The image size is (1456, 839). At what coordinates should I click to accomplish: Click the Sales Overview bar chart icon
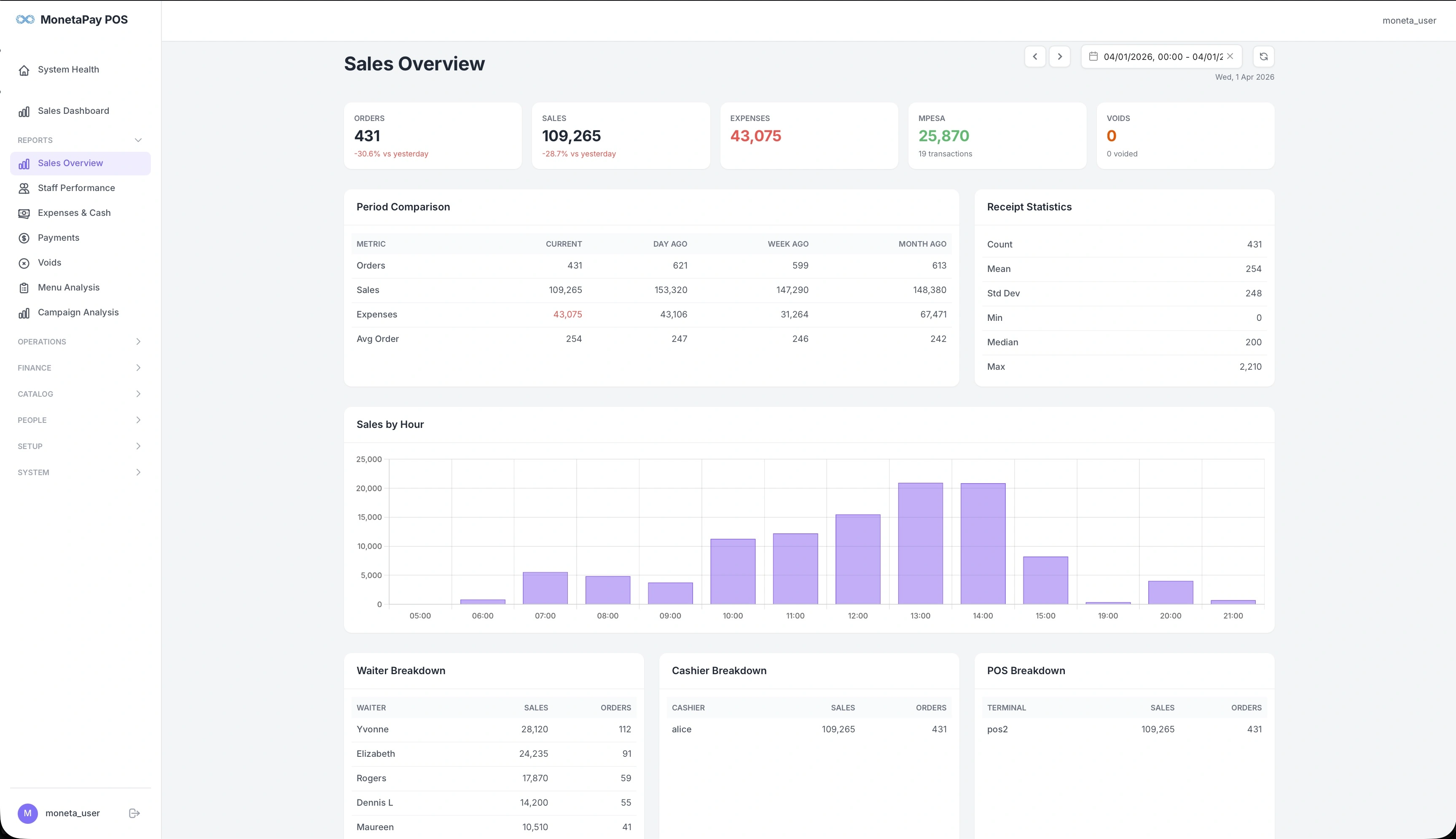(x=24, y=164)
